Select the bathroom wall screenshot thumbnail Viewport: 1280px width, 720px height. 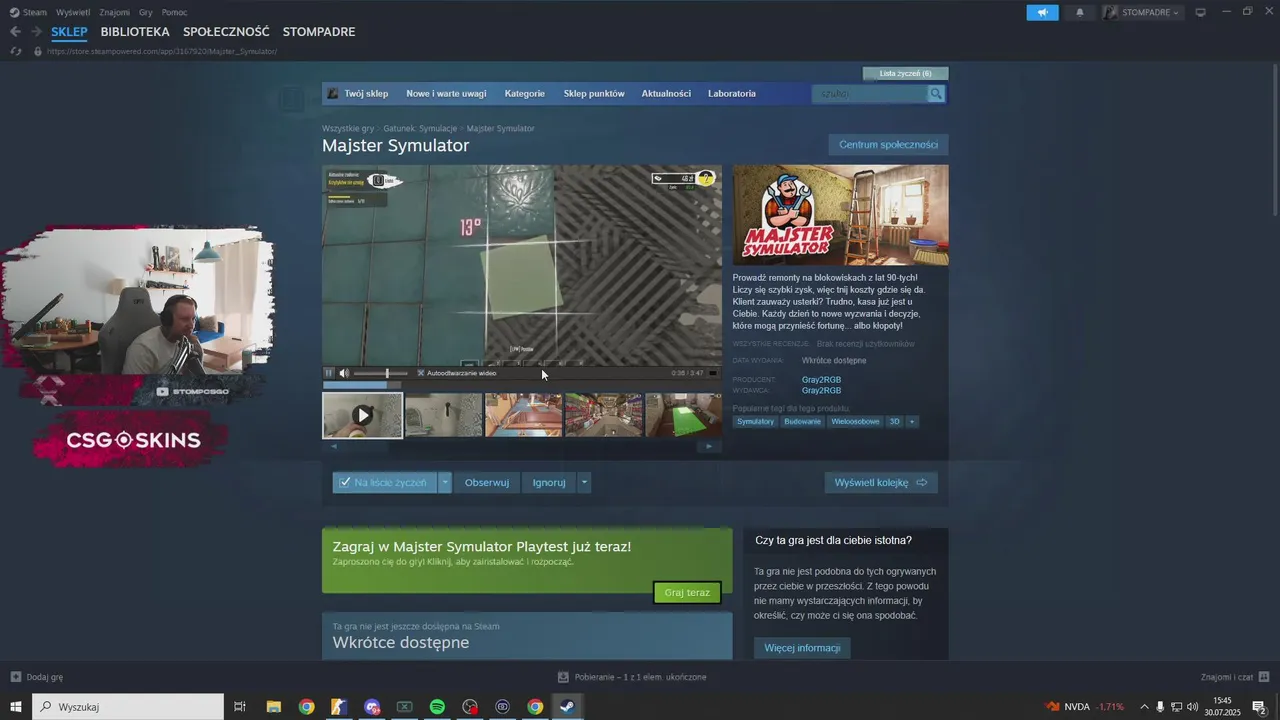[443, 415]
